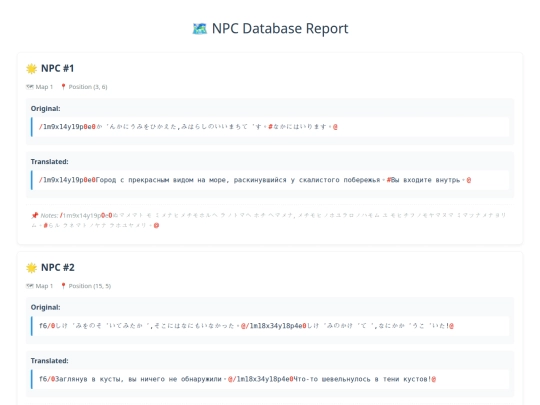Click the Translated label in NPC #1
This screenshot has height=405, width=540.
50,162
